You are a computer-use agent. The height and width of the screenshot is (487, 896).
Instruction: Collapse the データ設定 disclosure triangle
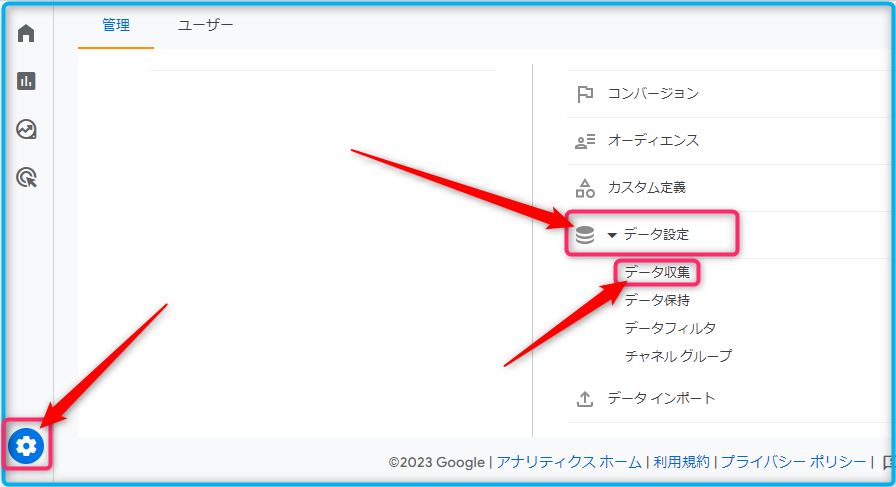point(612,235)
